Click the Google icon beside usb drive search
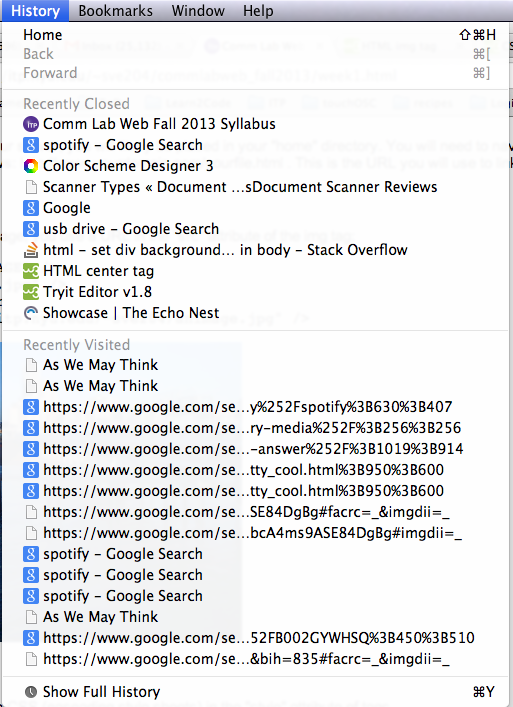This screenshot has height=707, width=513. click(31, 229)
